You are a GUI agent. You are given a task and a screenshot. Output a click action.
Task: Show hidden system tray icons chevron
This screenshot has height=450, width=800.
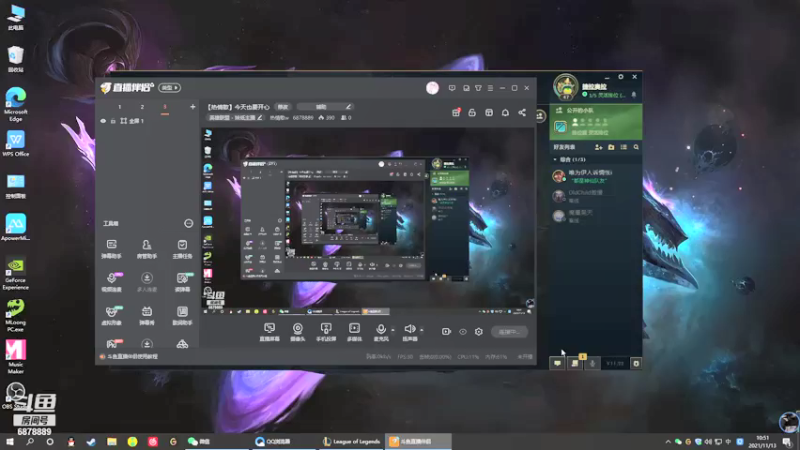coord(668,442)
